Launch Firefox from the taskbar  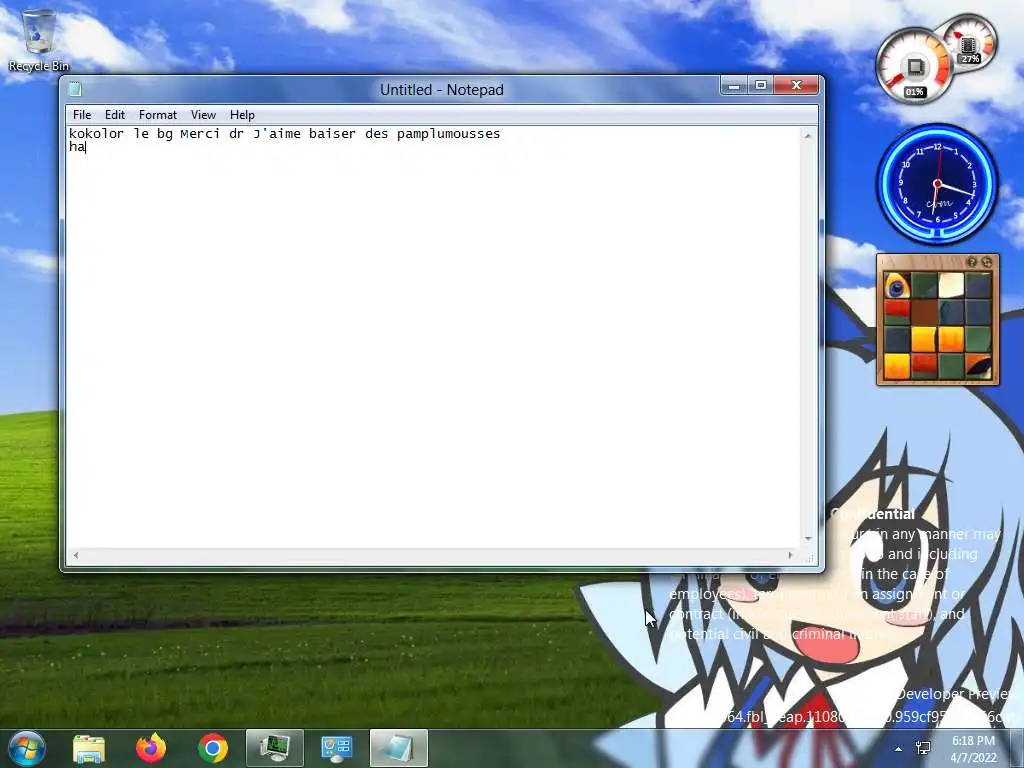[x=151, y=748]
